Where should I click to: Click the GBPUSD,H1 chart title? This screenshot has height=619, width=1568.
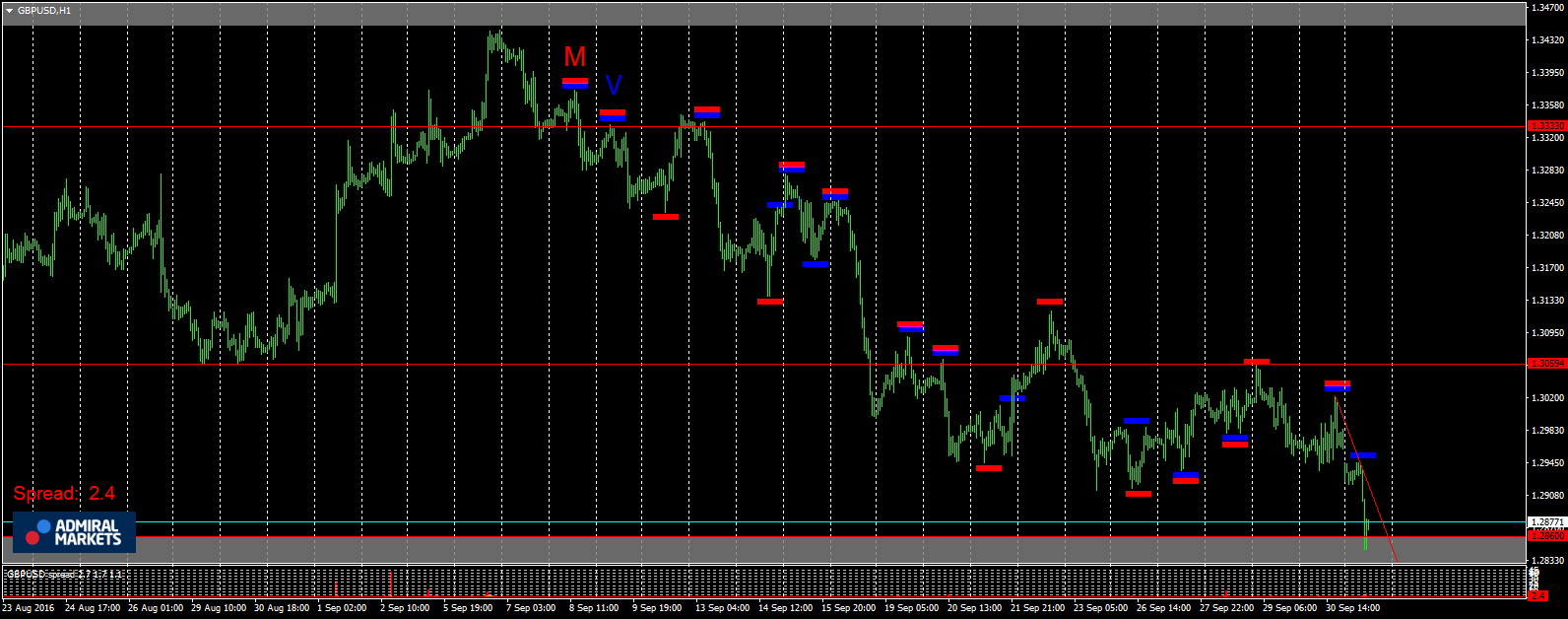click(44, 10)
